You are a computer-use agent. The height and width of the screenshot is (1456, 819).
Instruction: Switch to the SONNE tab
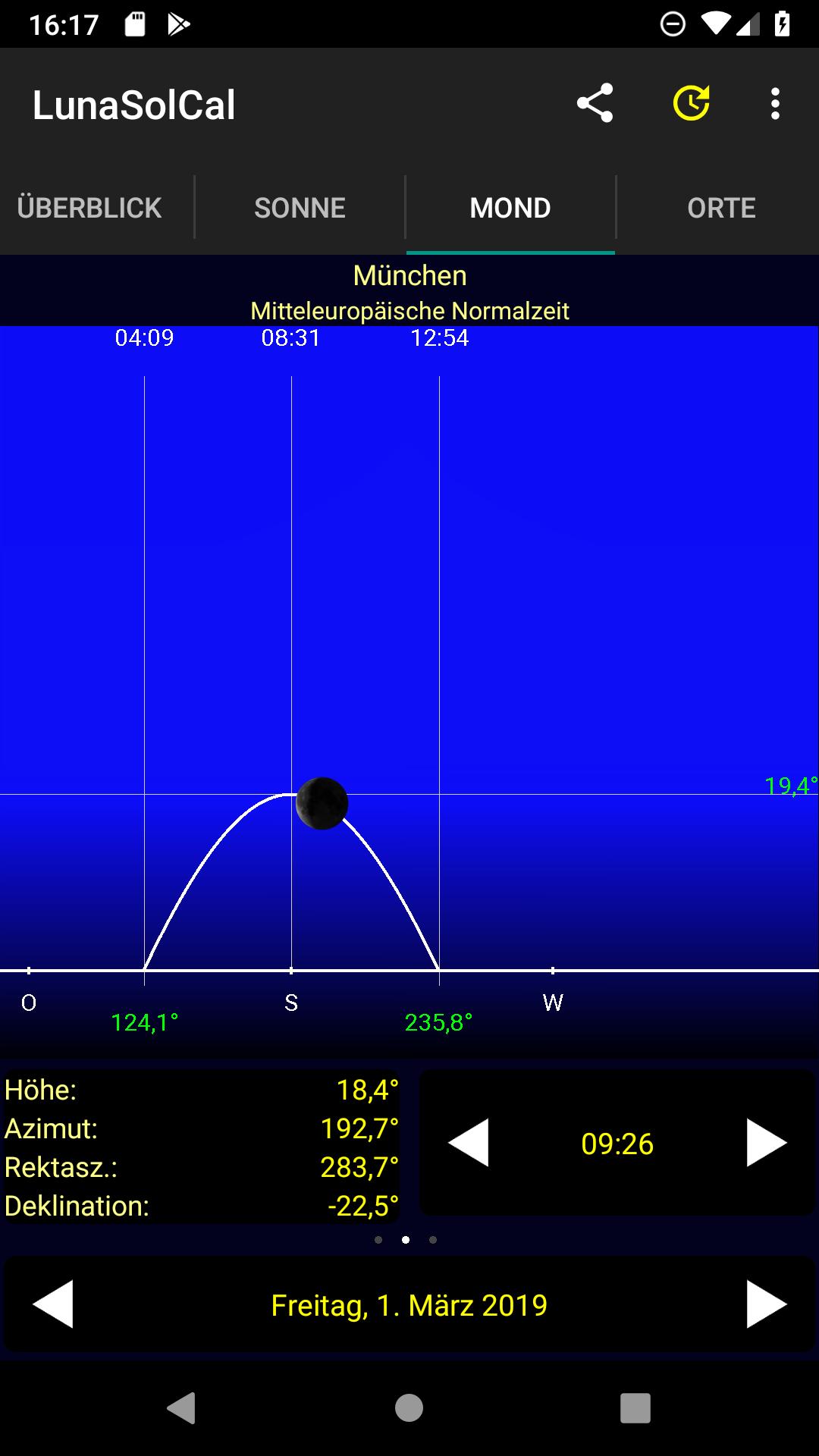[x=300, y=208]
